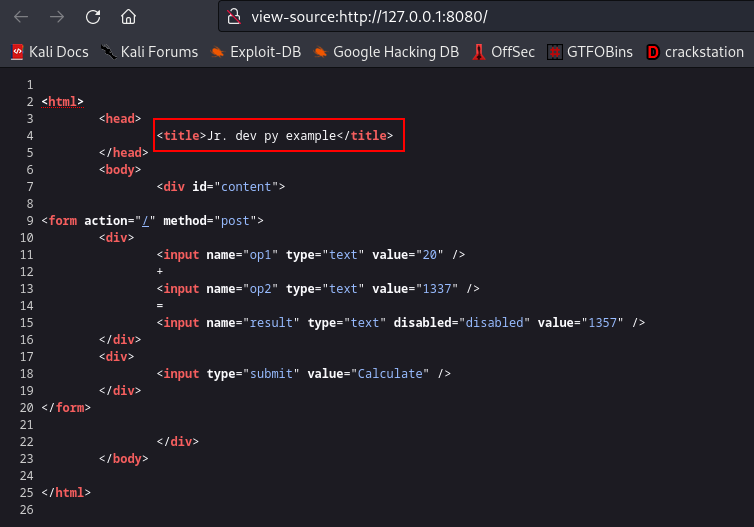Image resolution: width=754 pixels, height=527 pixels.
Task: Open the crackstation bookmark
Action: (x=695, y=52)
